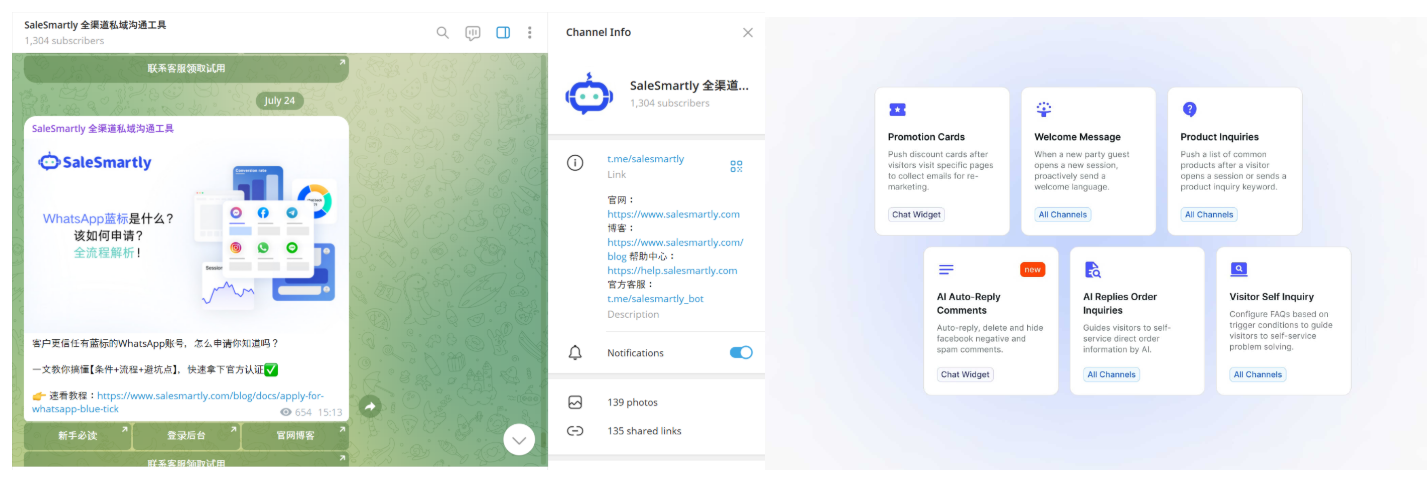
Task: Click the SaleSmartly robot channel avatar
Action: (x=588, y=94)
